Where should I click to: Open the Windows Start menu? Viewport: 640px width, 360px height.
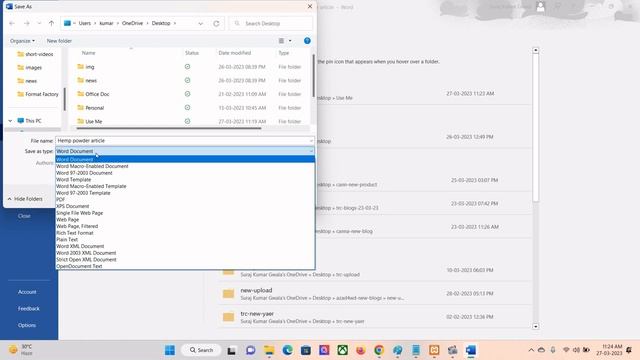tap(170, 350)
